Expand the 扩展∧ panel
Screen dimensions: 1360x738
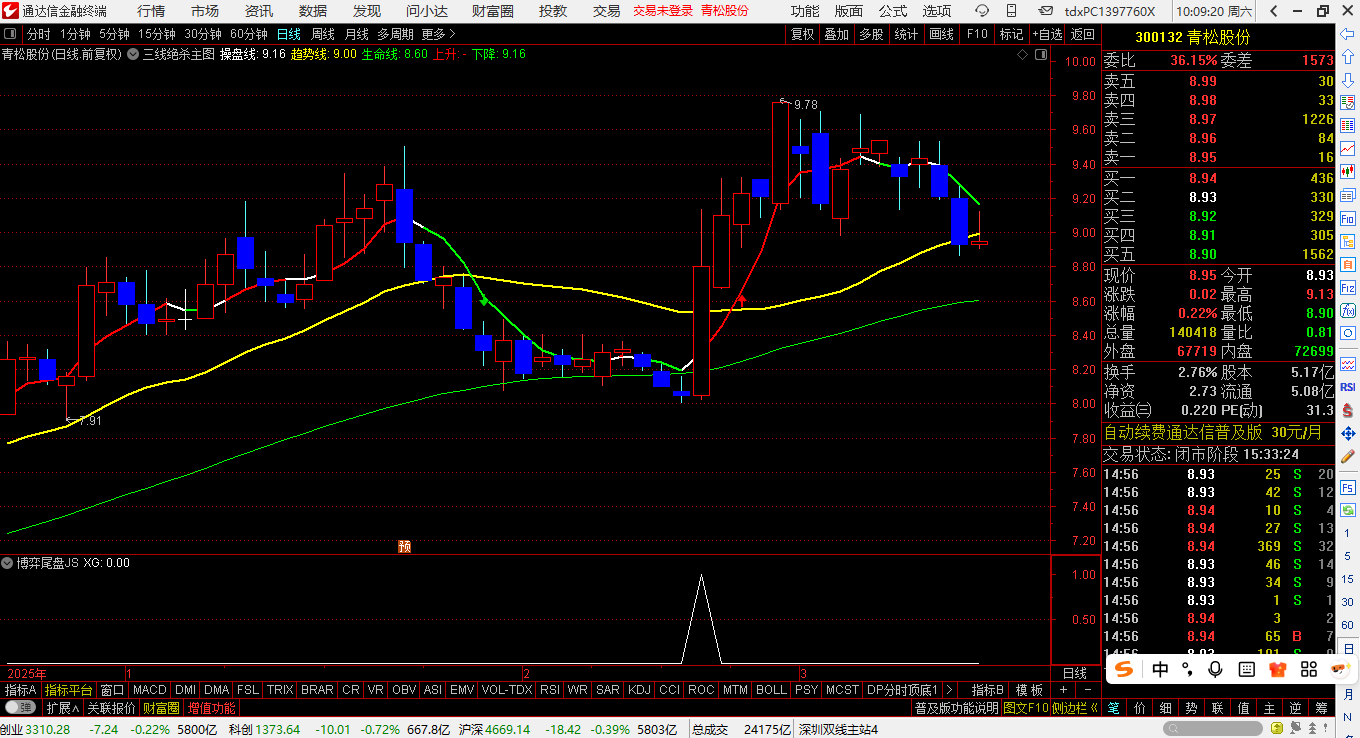click(x=62, y=707)
